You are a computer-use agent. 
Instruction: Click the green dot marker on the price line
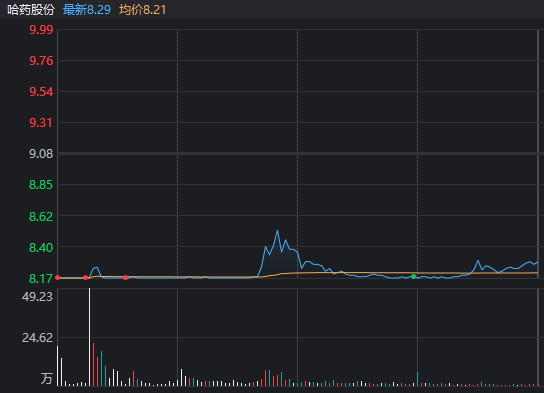[x=414, y=276]
